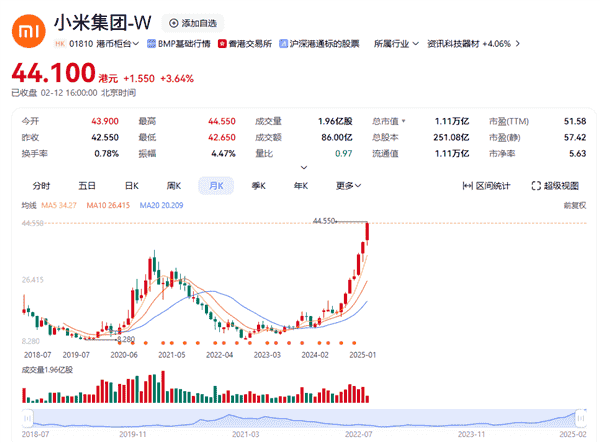Click the 沪深港通标的股票 tag icon
This screenshot has width=600, height=443.
[282, 44]
